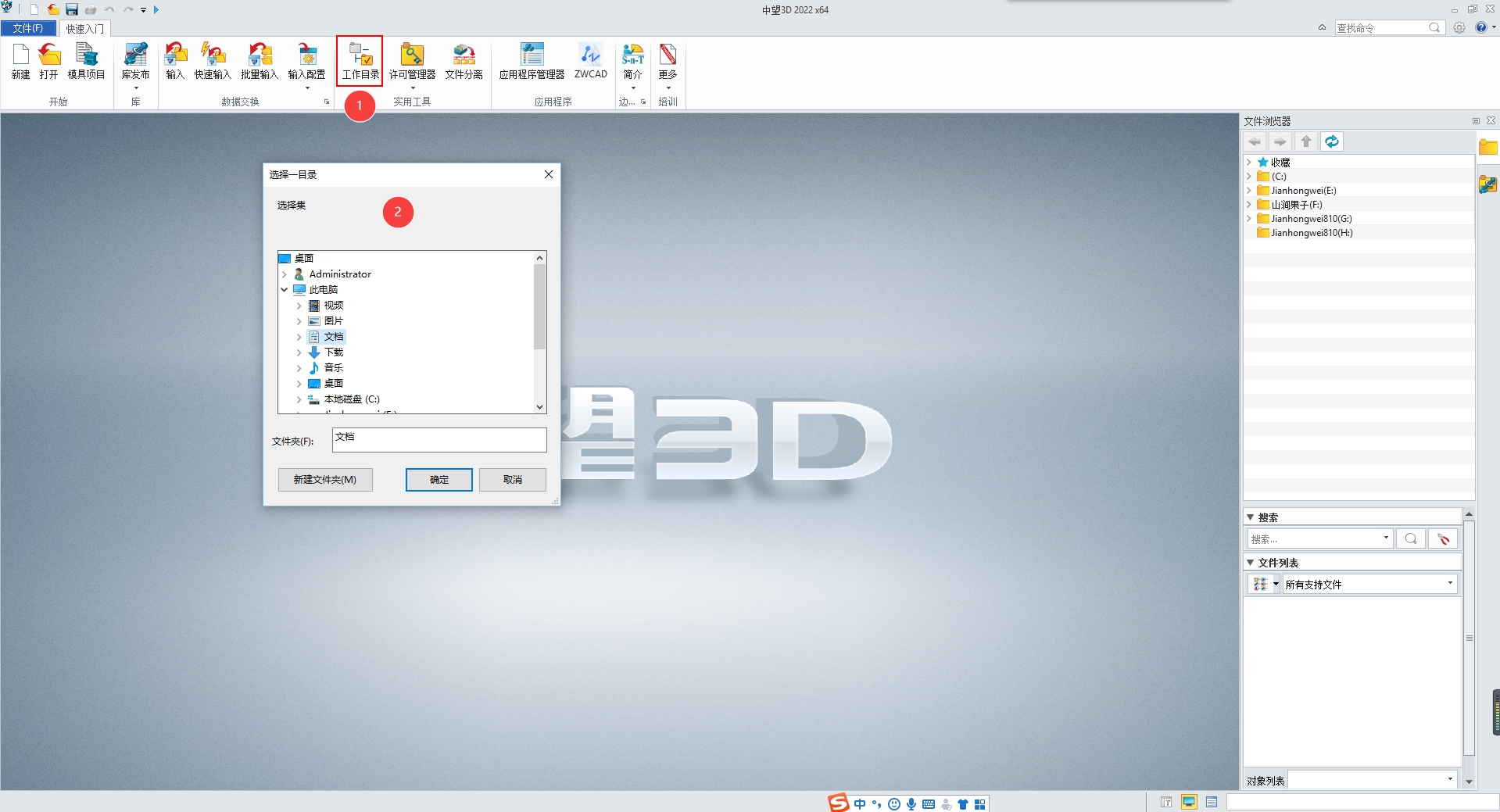Click the Sogou soft keyboard icon
Screen dimensions: 1500x812
[929, 803]
